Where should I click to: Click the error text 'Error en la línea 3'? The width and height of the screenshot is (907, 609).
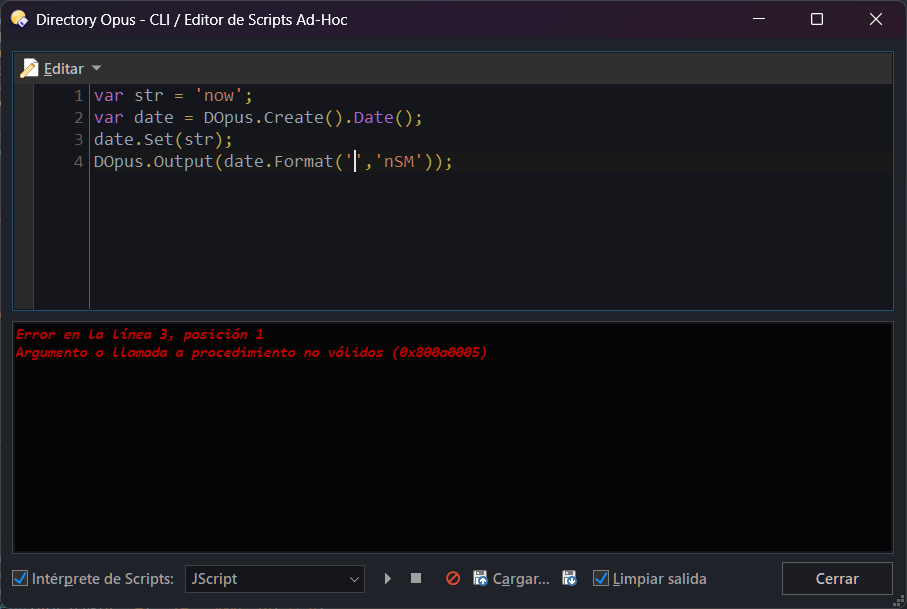pyautogui.click(x=91, y=334)
